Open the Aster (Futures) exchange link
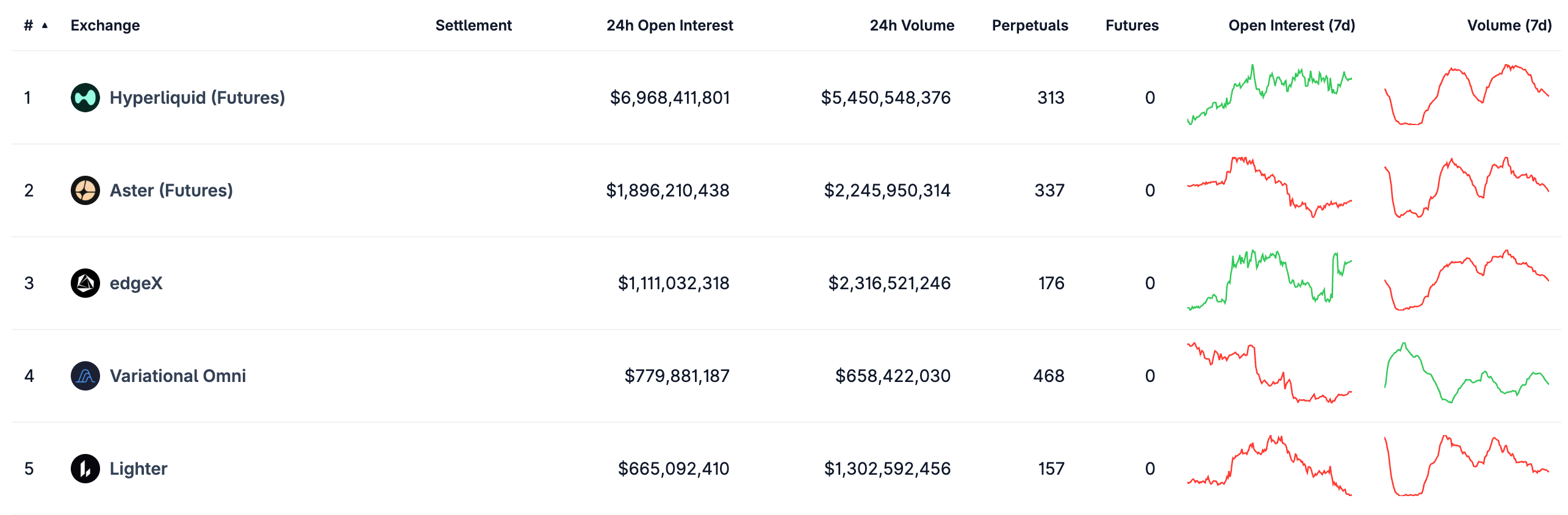 click(x=171, y=190)
